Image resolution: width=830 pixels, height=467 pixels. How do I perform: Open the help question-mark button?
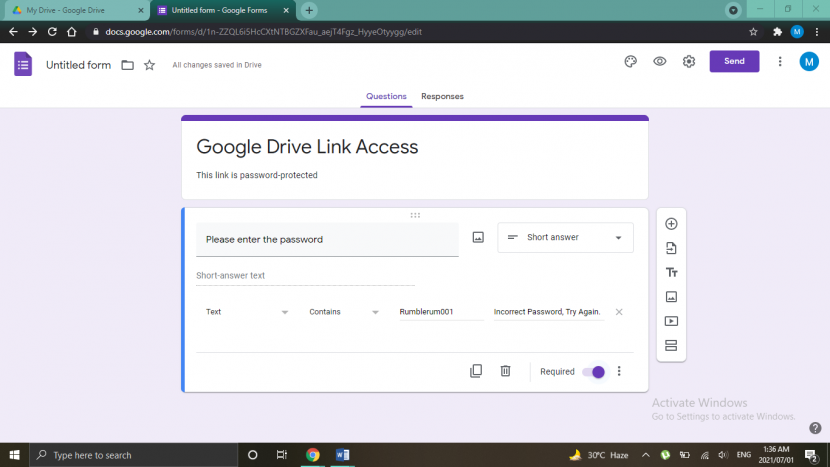(815, 428)
